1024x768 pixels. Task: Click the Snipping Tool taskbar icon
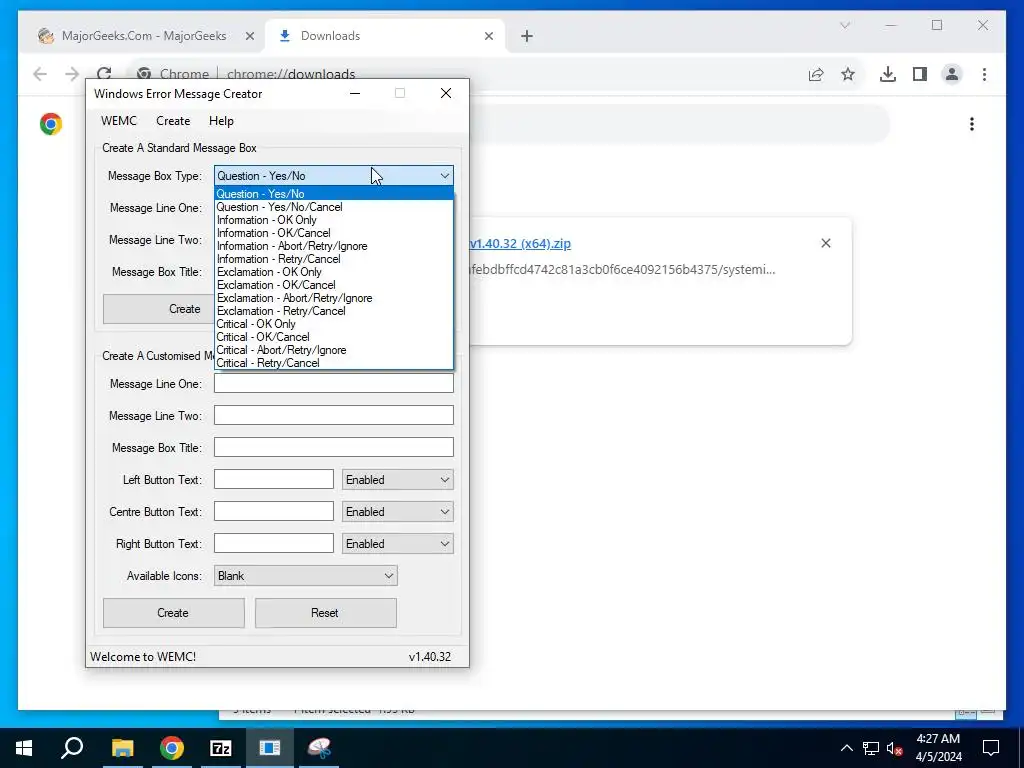[319, 748]
